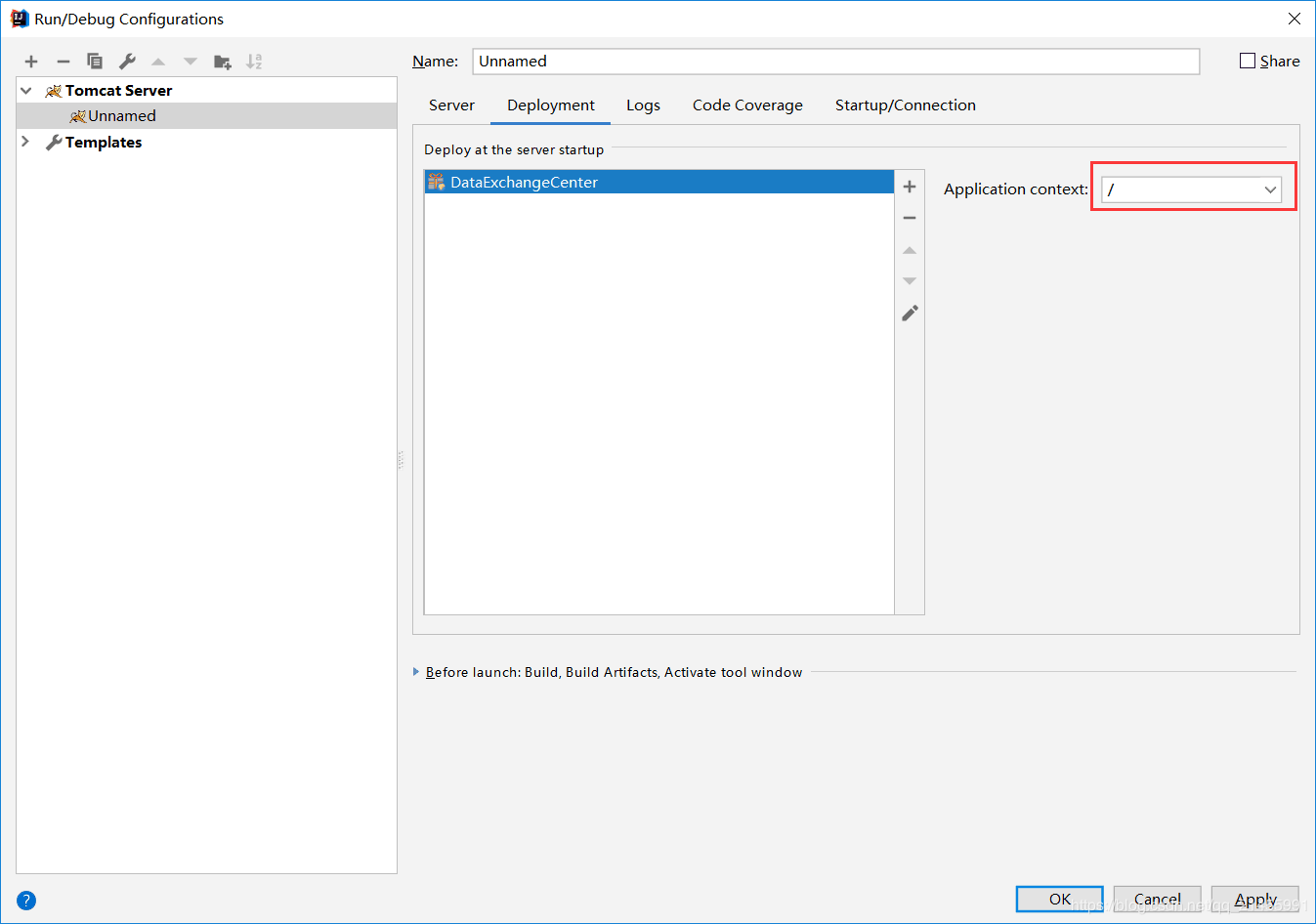
Task: Open the Code Coverage tab
Action: click(x=747, y=105)
